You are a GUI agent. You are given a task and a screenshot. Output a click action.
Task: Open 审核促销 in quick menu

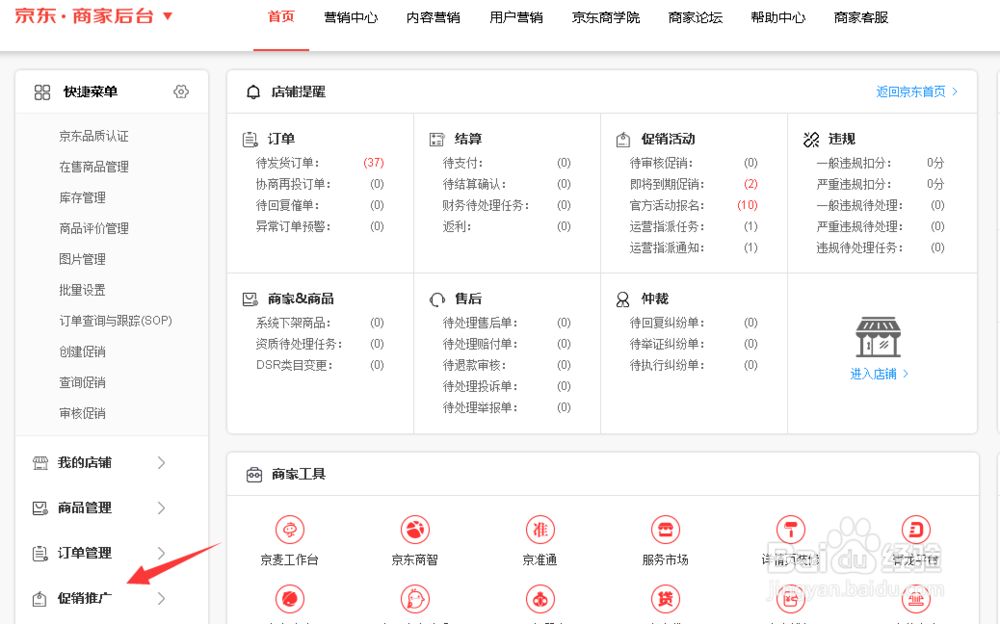point(82,413)
